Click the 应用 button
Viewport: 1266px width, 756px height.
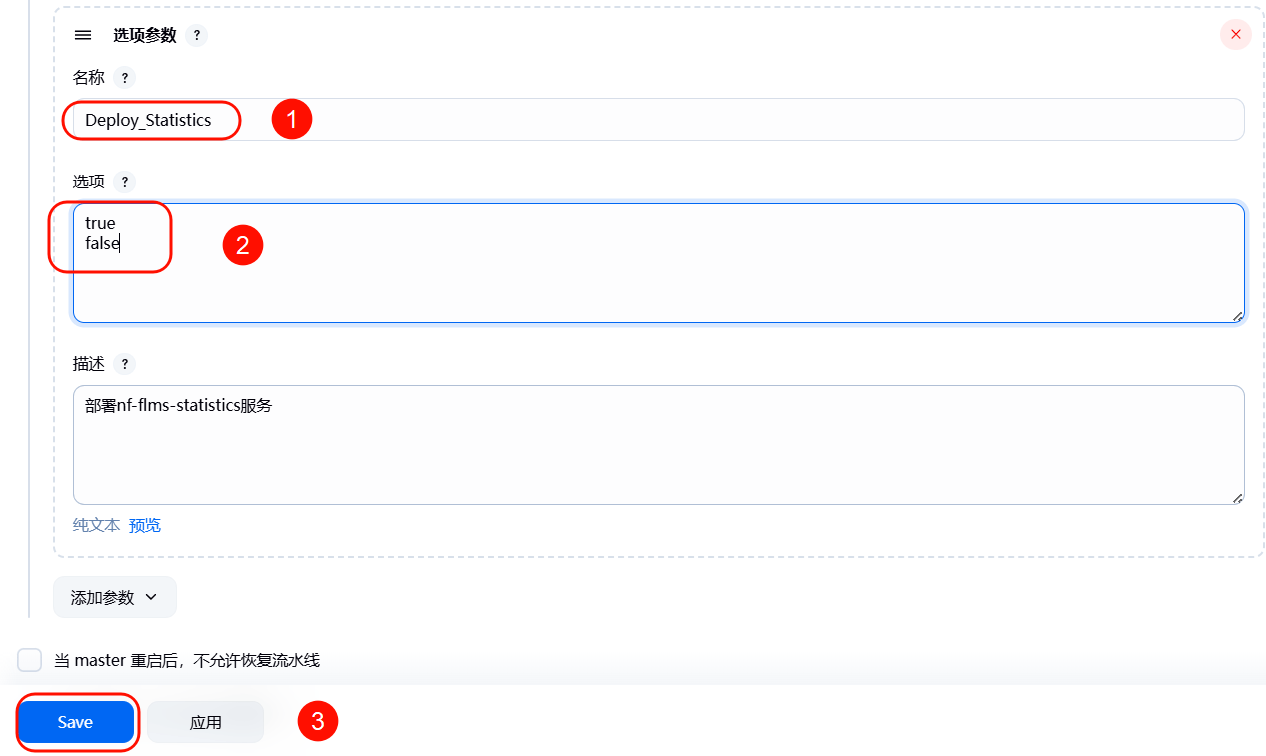coord(205,722)
